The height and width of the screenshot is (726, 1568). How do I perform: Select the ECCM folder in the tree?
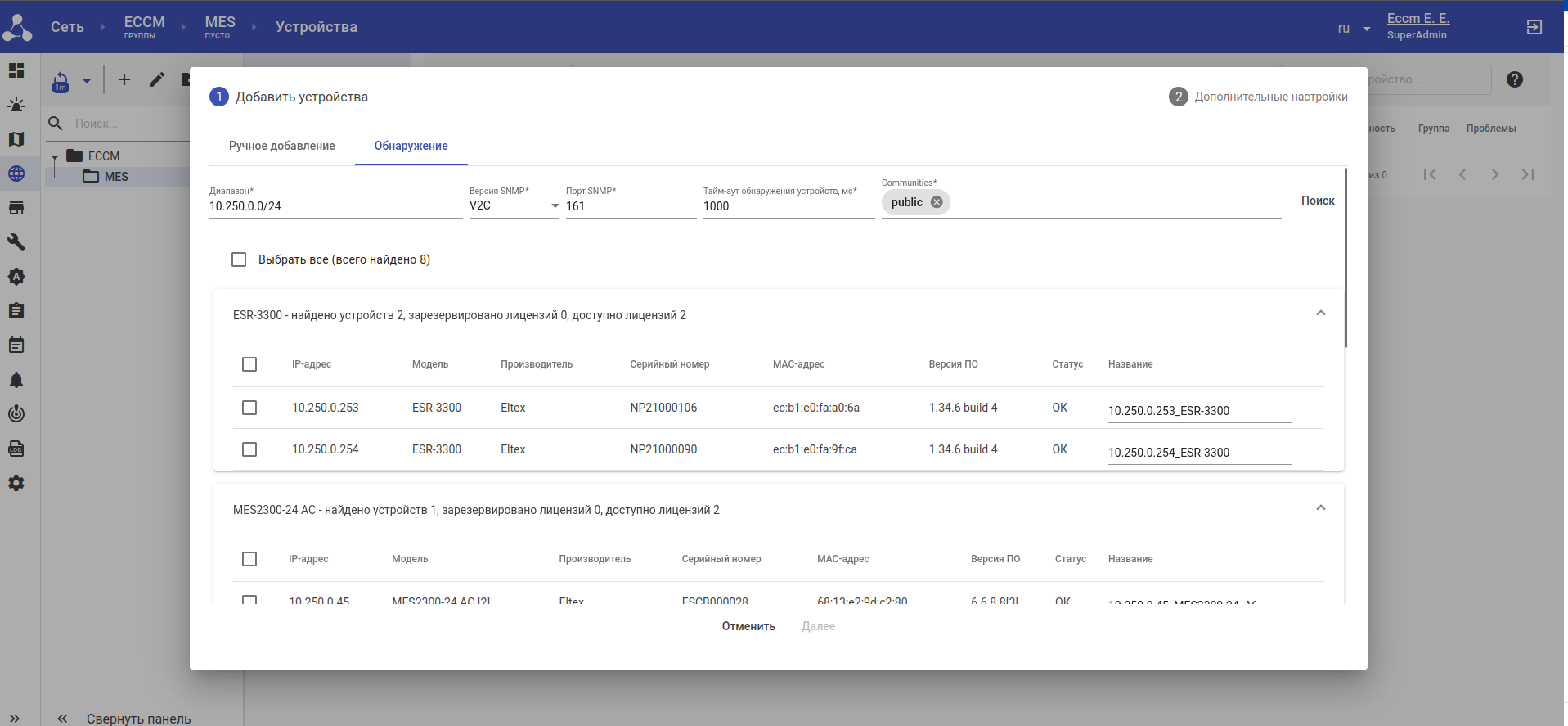[93, 156]
